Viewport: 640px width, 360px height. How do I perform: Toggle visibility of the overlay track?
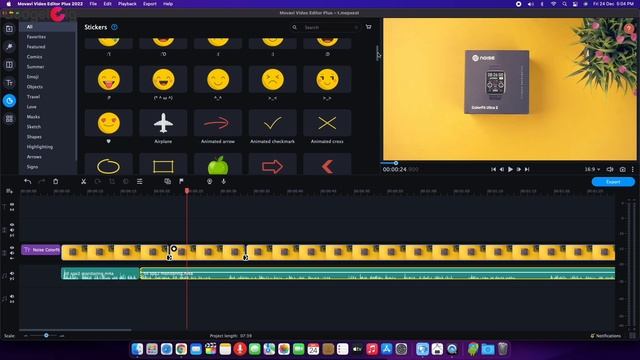point(12,225)
